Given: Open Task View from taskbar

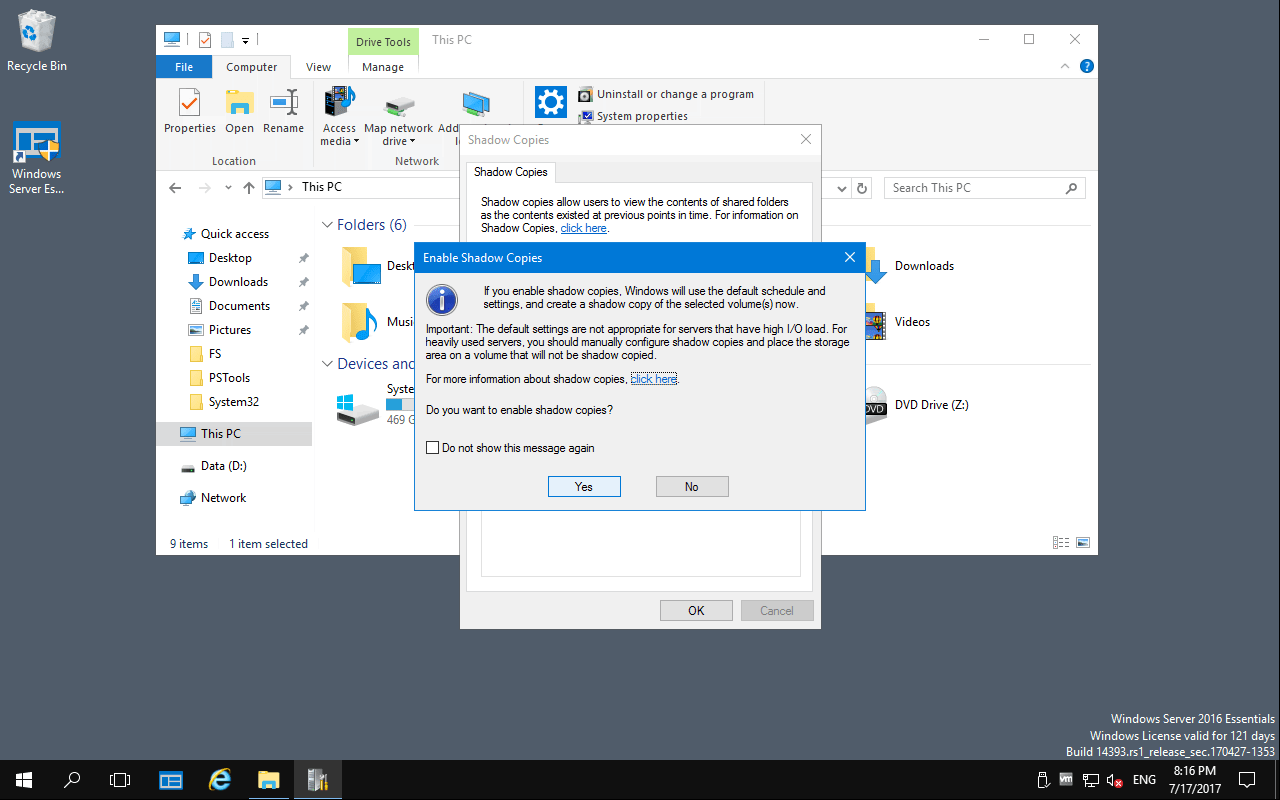Looking at the screenshot, I should click(x=120, y=780).
